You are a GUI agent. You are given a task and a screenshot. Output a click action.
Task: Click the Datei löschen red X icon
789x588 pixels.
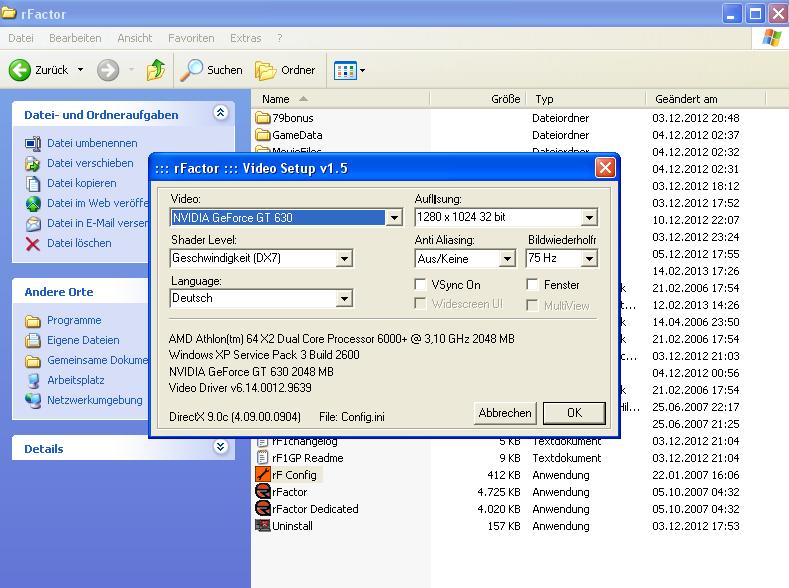[33, 243]
